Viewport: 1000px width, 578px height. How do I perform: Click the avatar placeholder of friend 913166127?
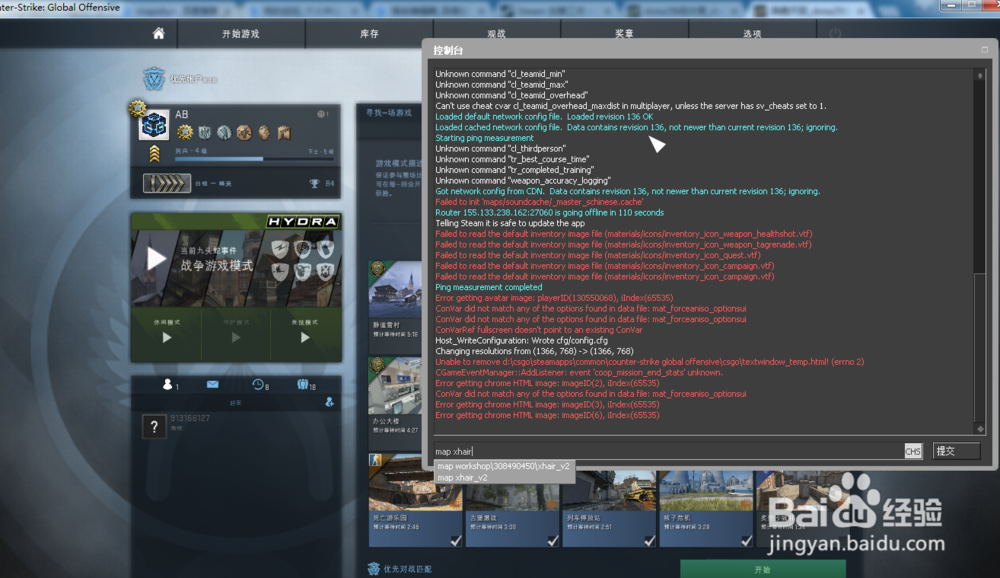click(x=155, y=425)
